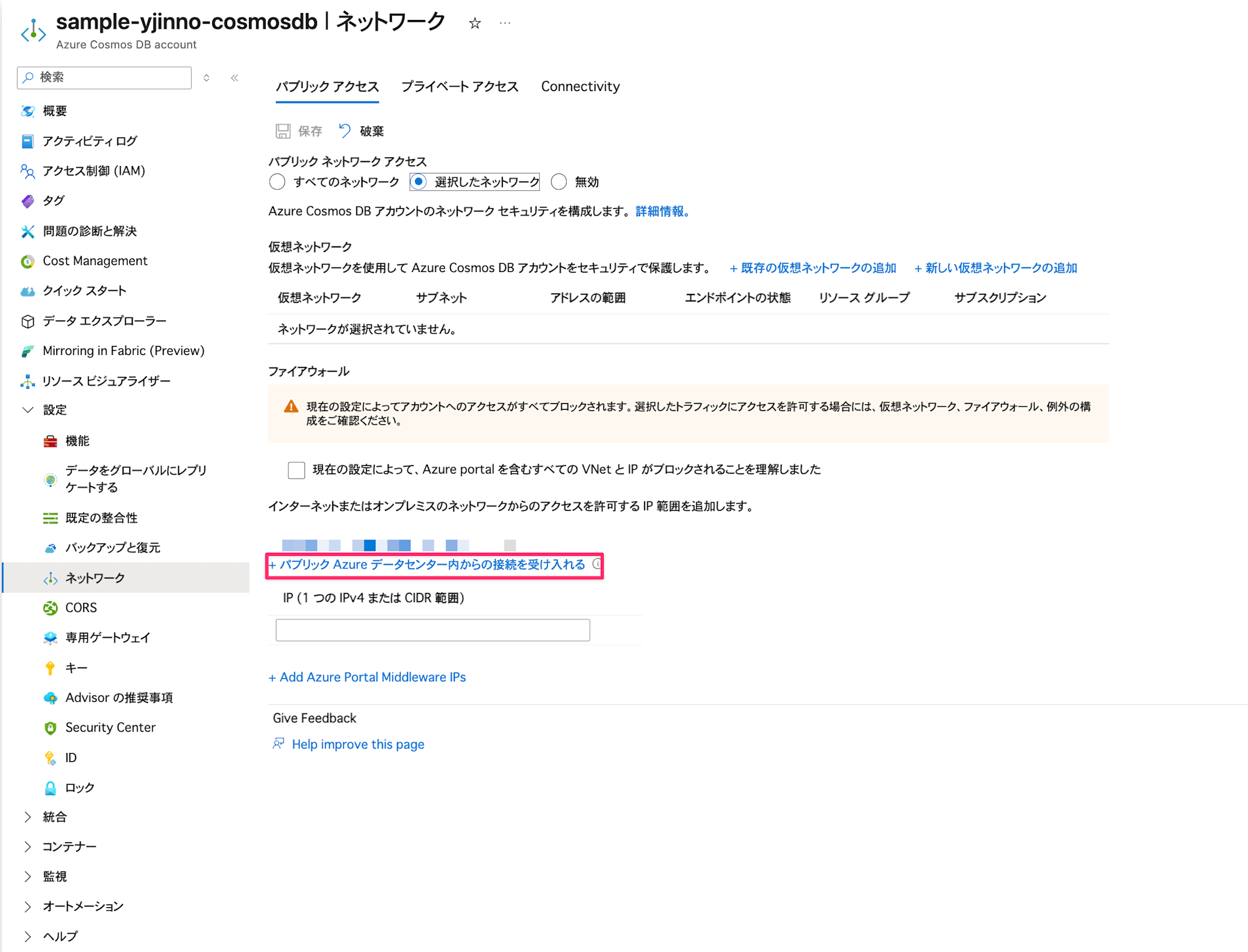Click the タグ tag icon
This screenshot has height=952, width=1248.
(x=27, y=201)
